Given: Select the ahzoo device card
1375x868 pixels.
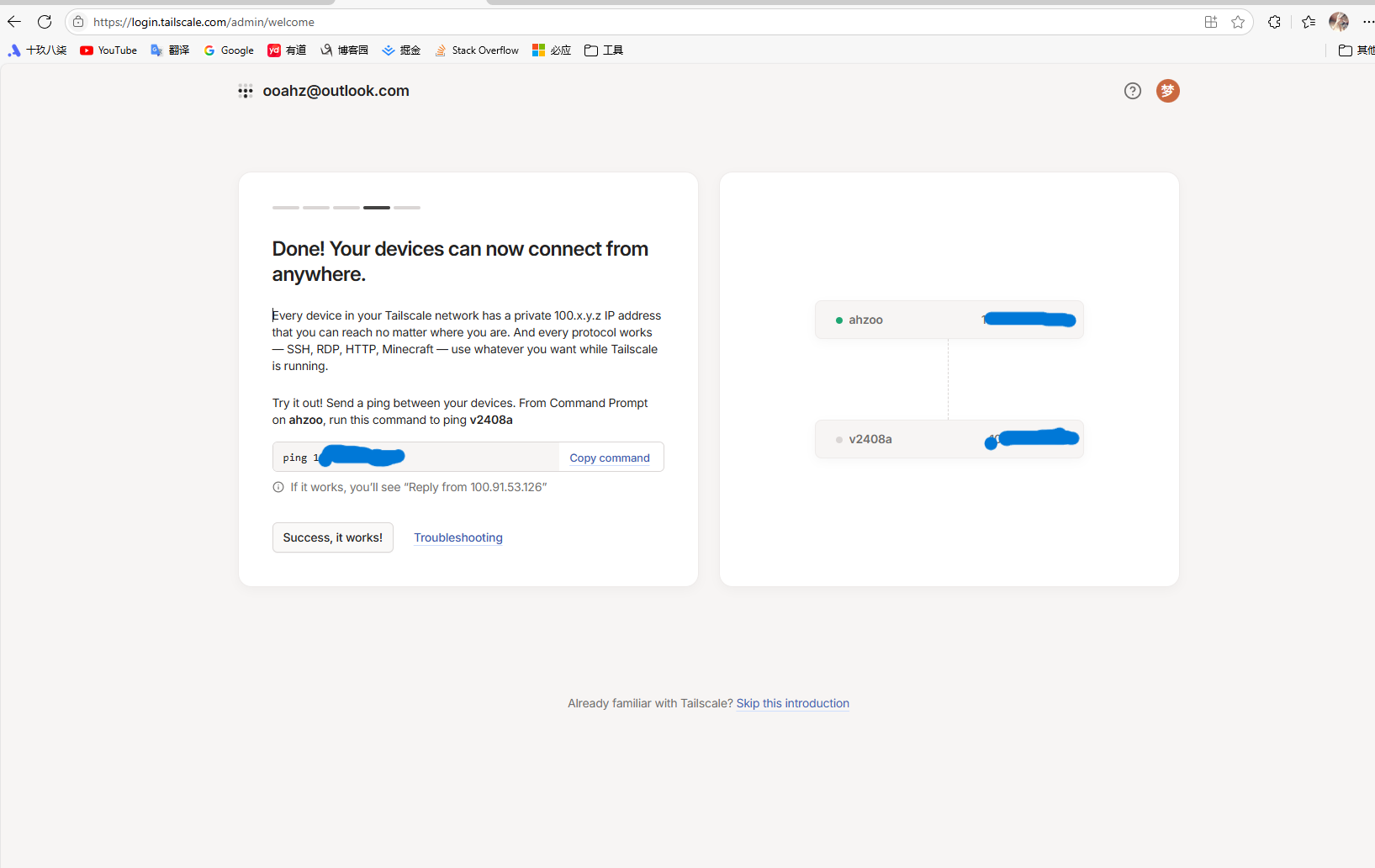Looking at the screenshot, I should coord(949,320).
